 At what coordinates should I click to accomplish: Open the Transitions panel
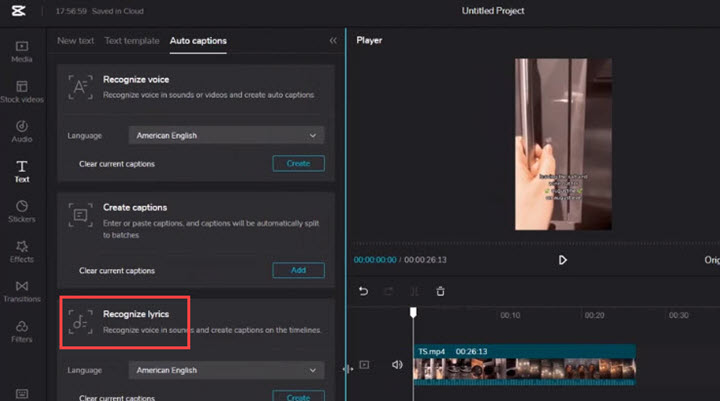coord(21,291)
